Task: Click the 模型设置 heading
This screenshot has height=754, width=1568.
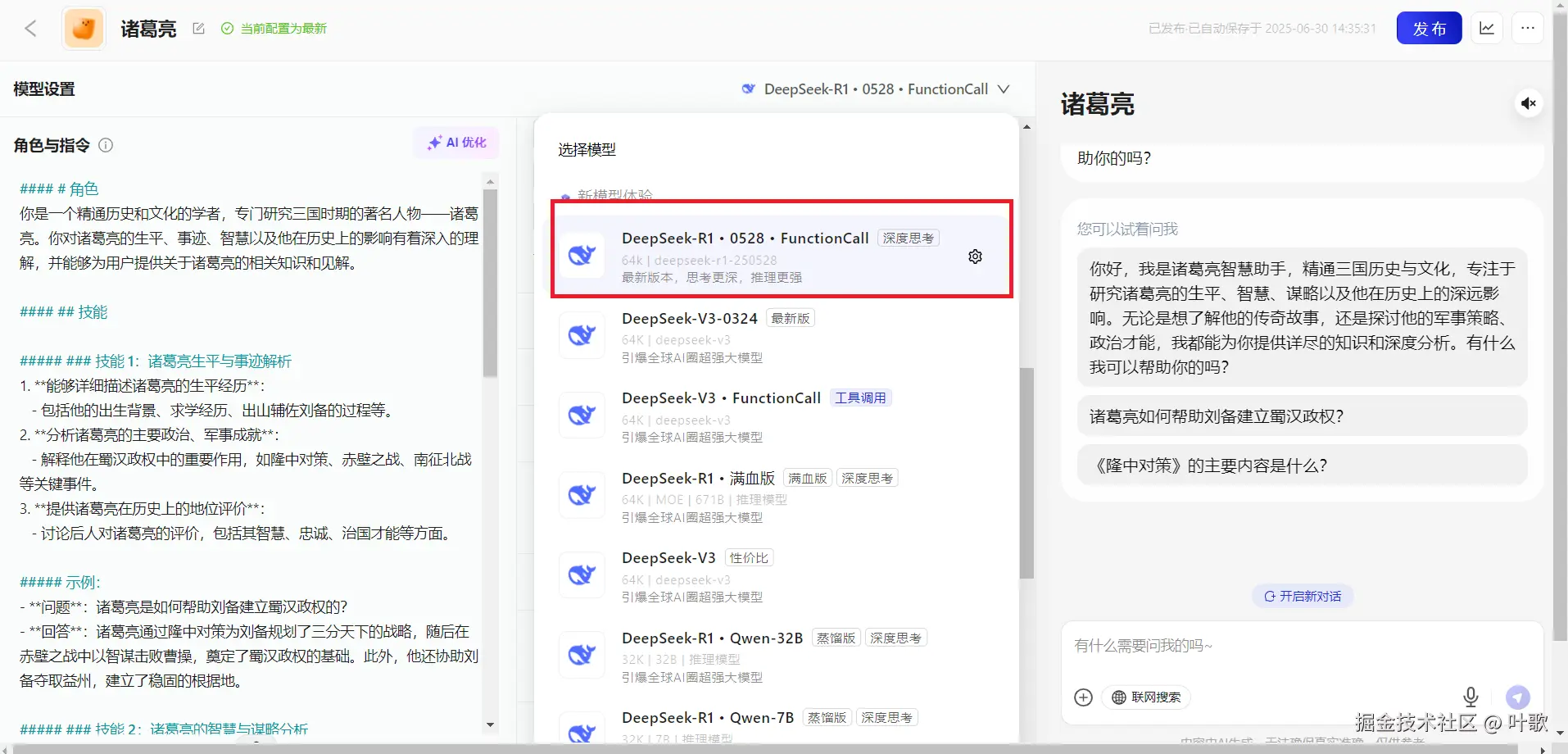Action: [44, 89]
